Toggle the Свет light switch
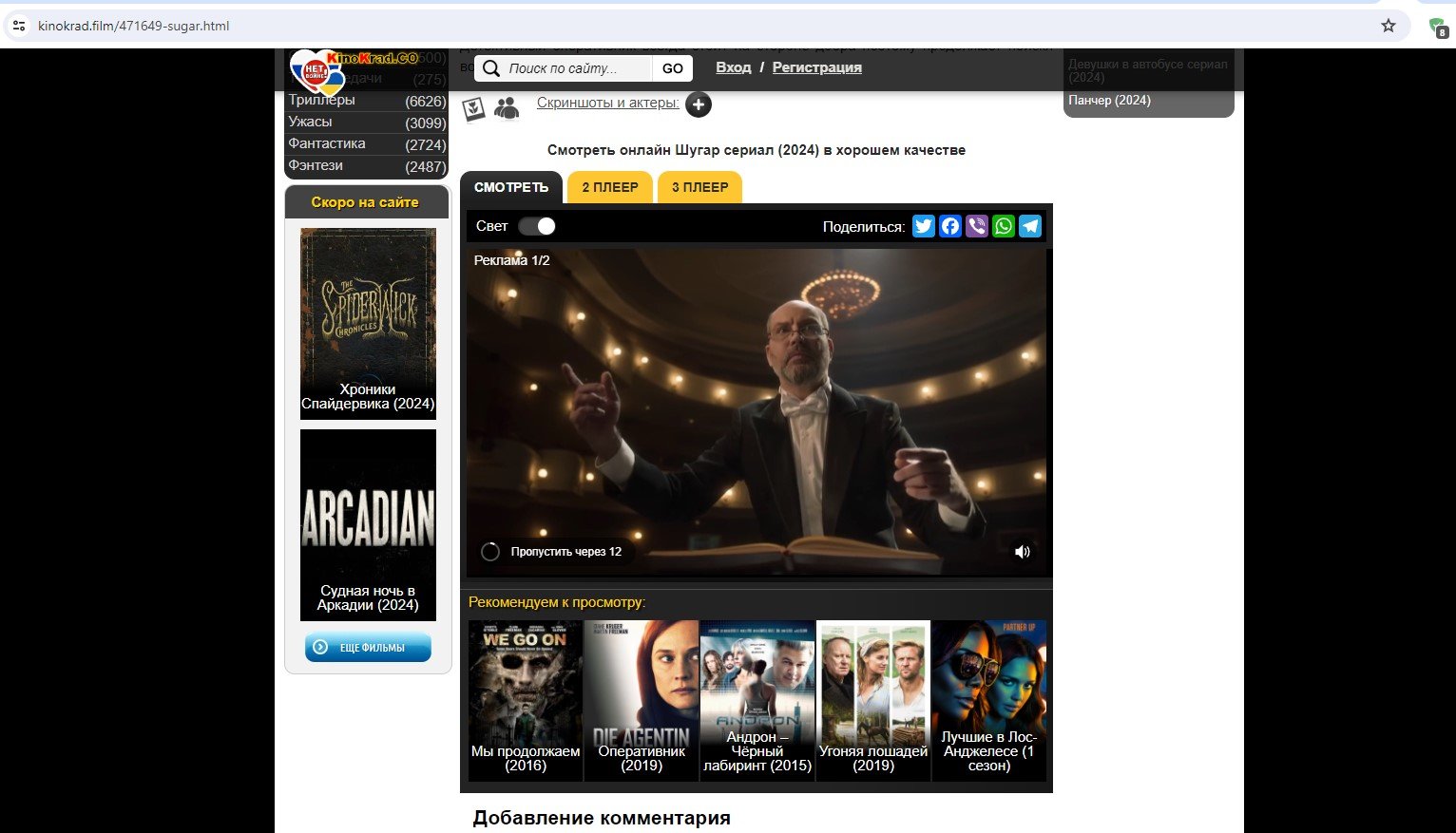 [537, 226]
